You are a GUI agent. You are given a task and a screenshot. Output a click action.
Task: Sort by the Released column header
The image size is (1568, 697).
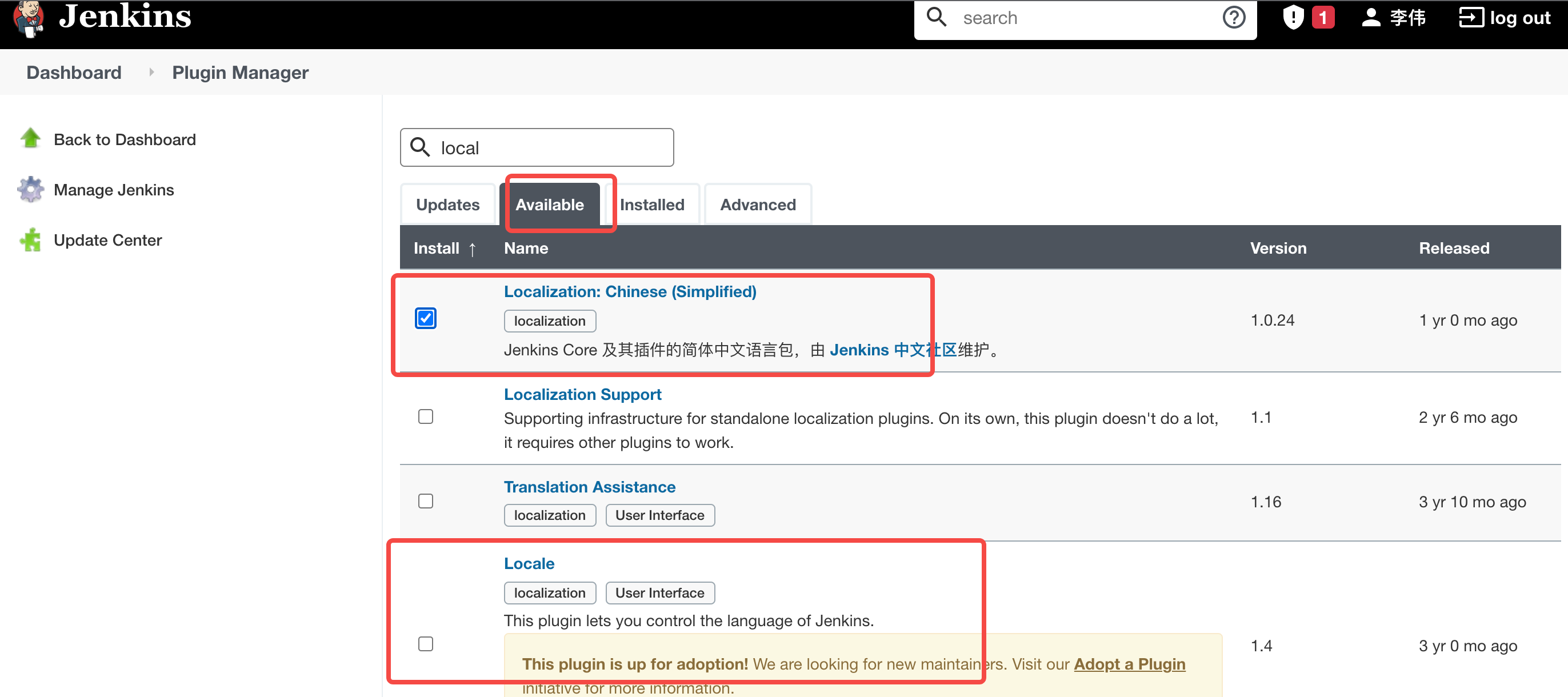click(1454, 249)
